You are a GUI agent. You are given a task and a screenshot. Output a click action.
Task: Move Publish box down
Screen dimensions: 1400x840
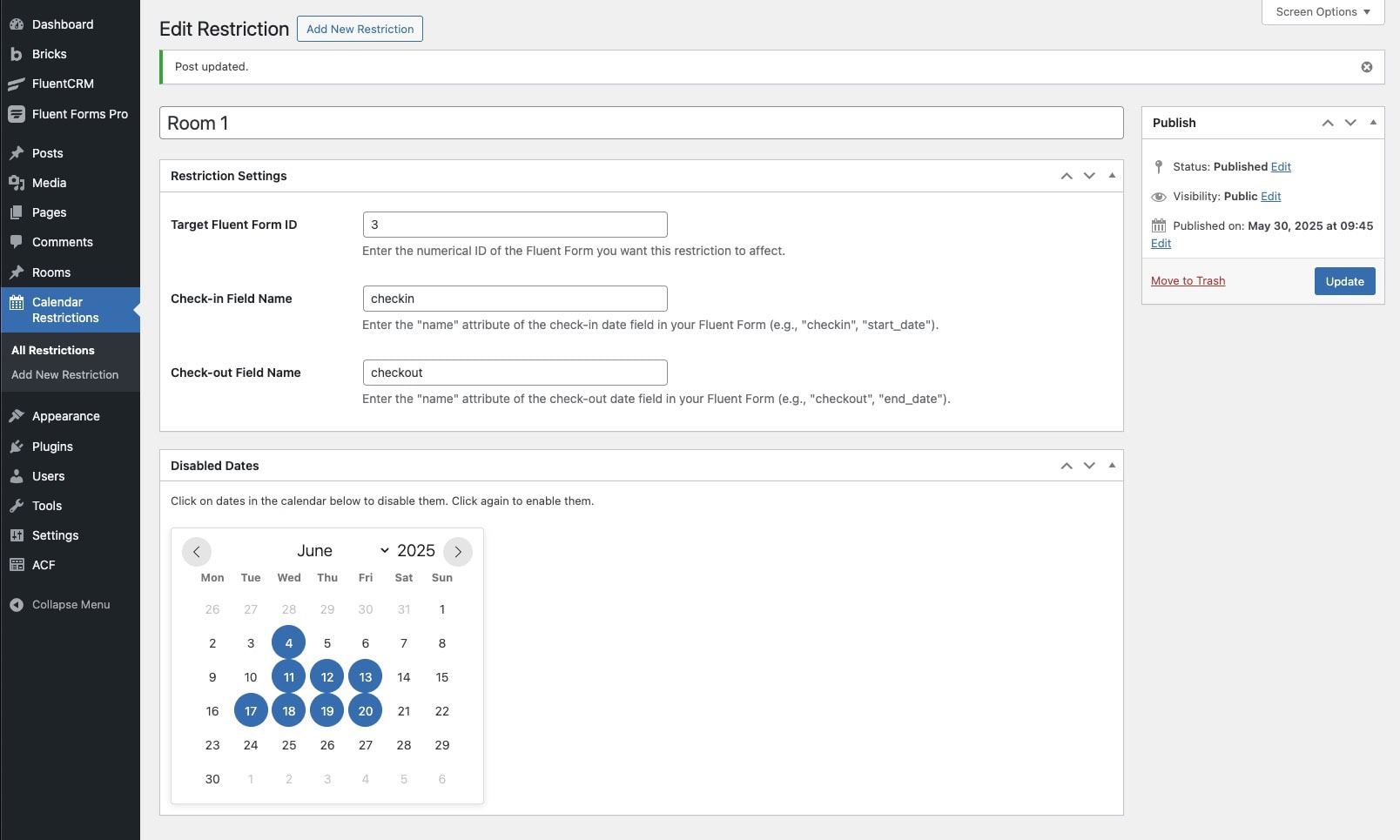[1350, 123]
